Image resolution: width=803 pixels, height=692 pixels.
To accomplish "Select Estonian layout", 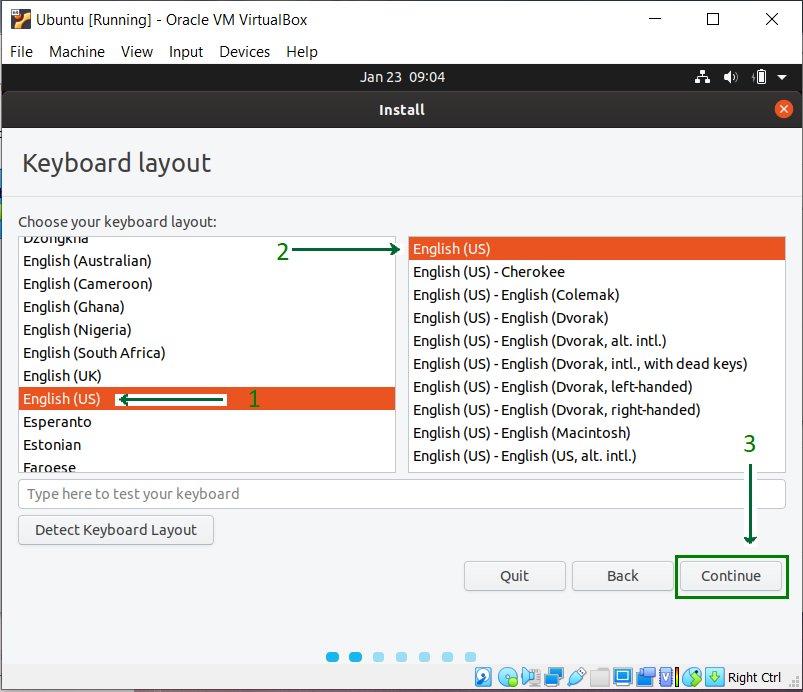I will [206, 445].
